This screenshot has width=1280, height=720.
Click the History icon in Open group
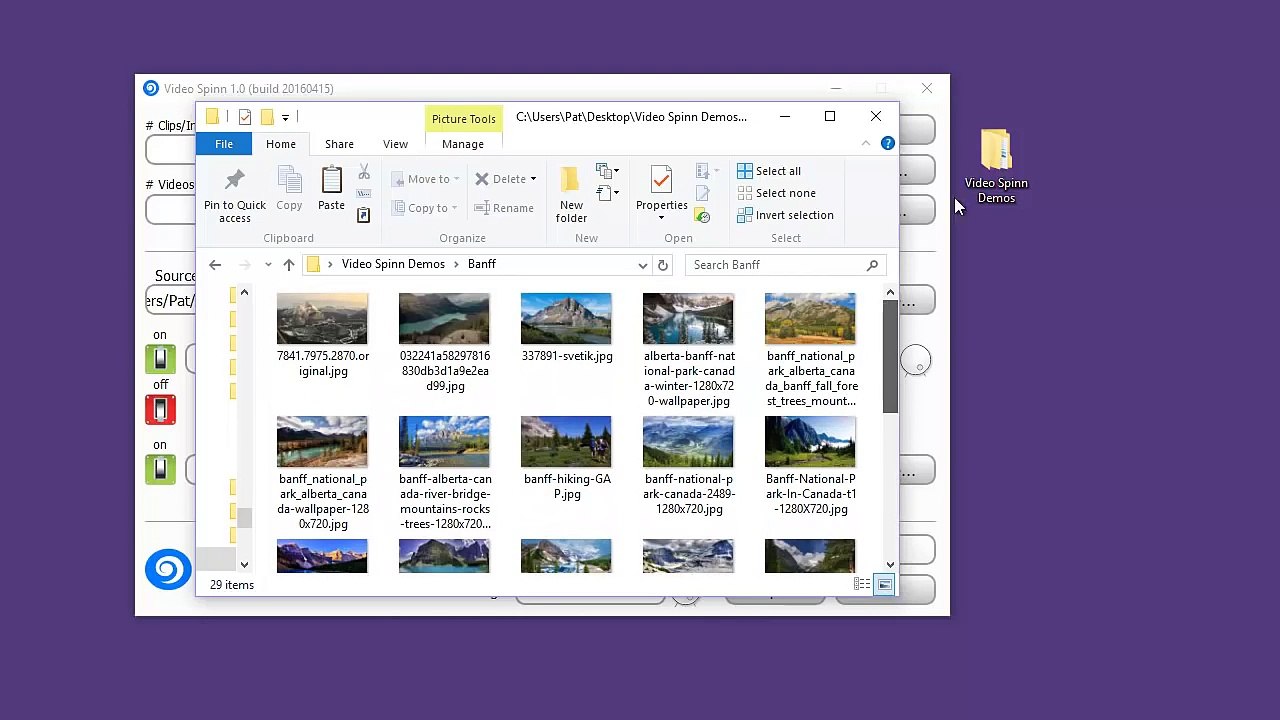(702, 215)
